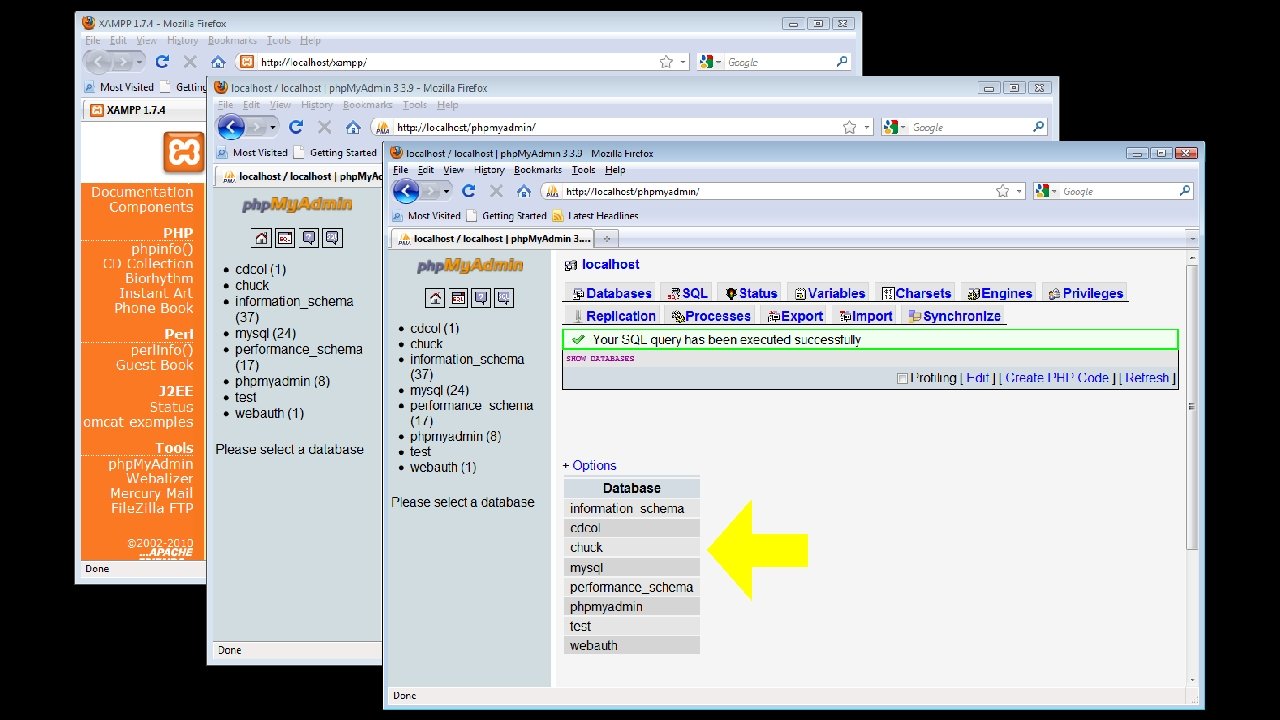Open URL history dropdown in front window

(1019, 191)
